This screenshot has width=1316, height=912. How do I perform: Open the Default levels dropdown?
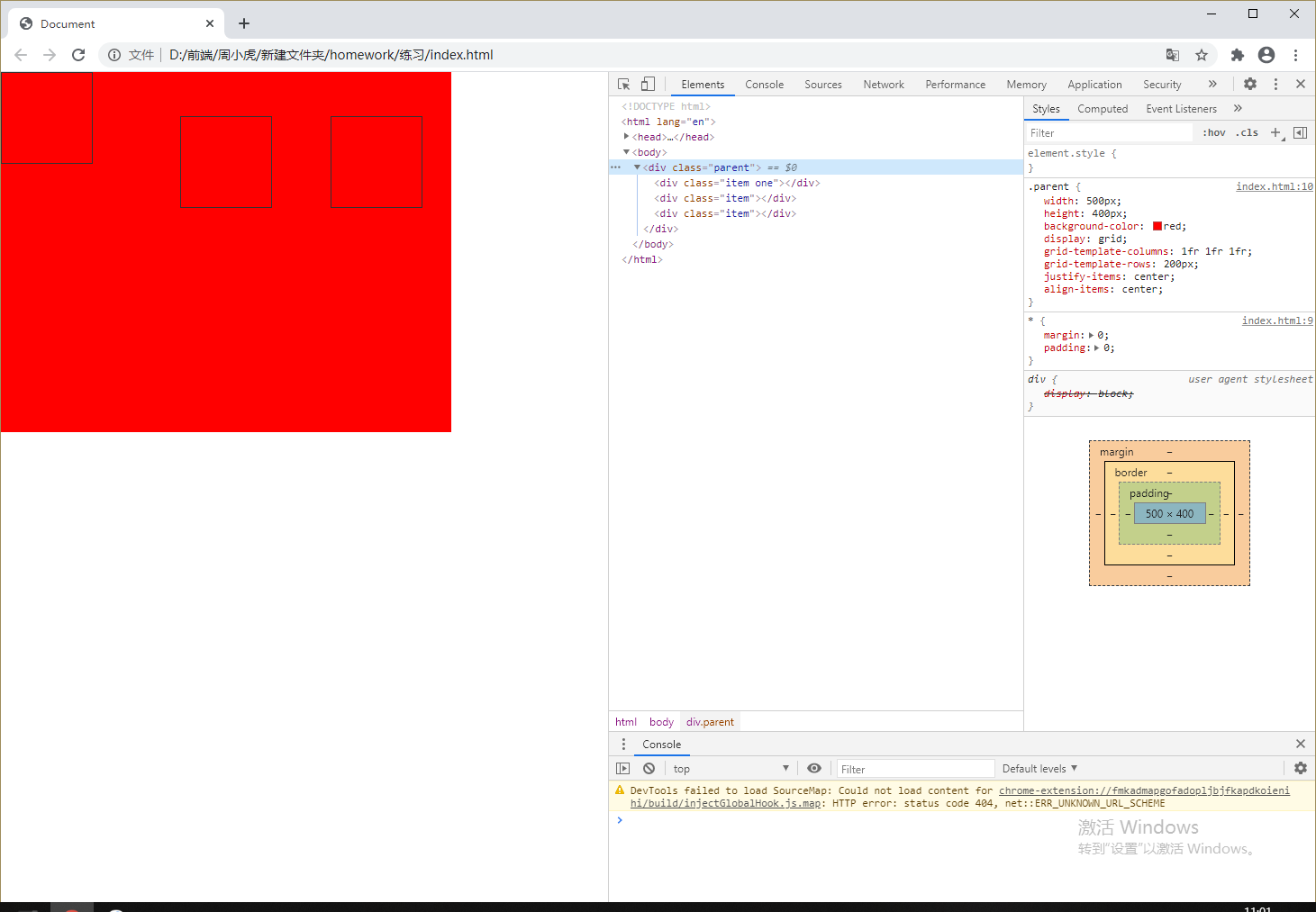tap(1039, 768)
